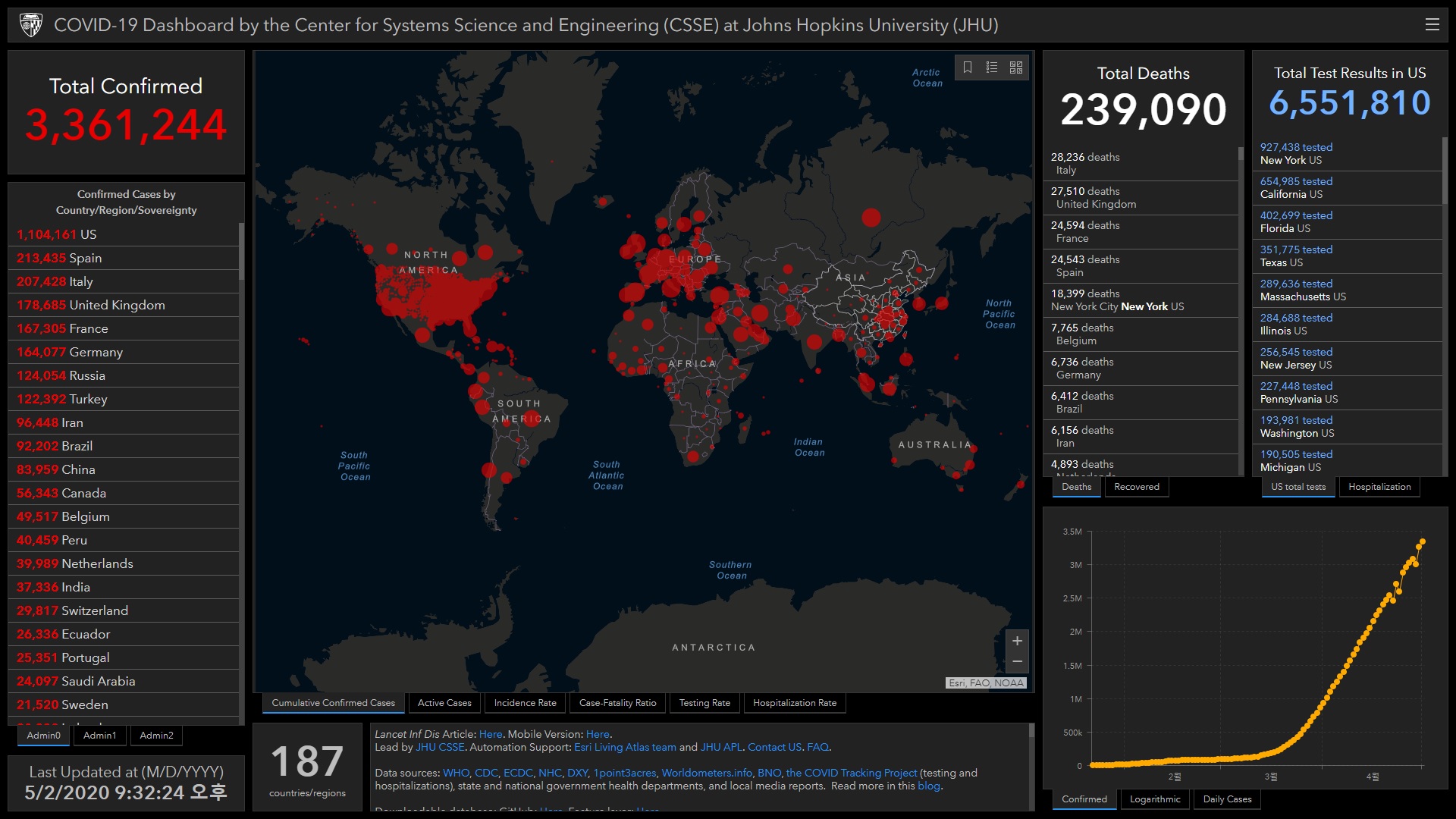The height and width of the screenshot is (819, 1456).
Task: Click the Esri, FAO, NOAA attribution
Action: (x=986, y=682)
